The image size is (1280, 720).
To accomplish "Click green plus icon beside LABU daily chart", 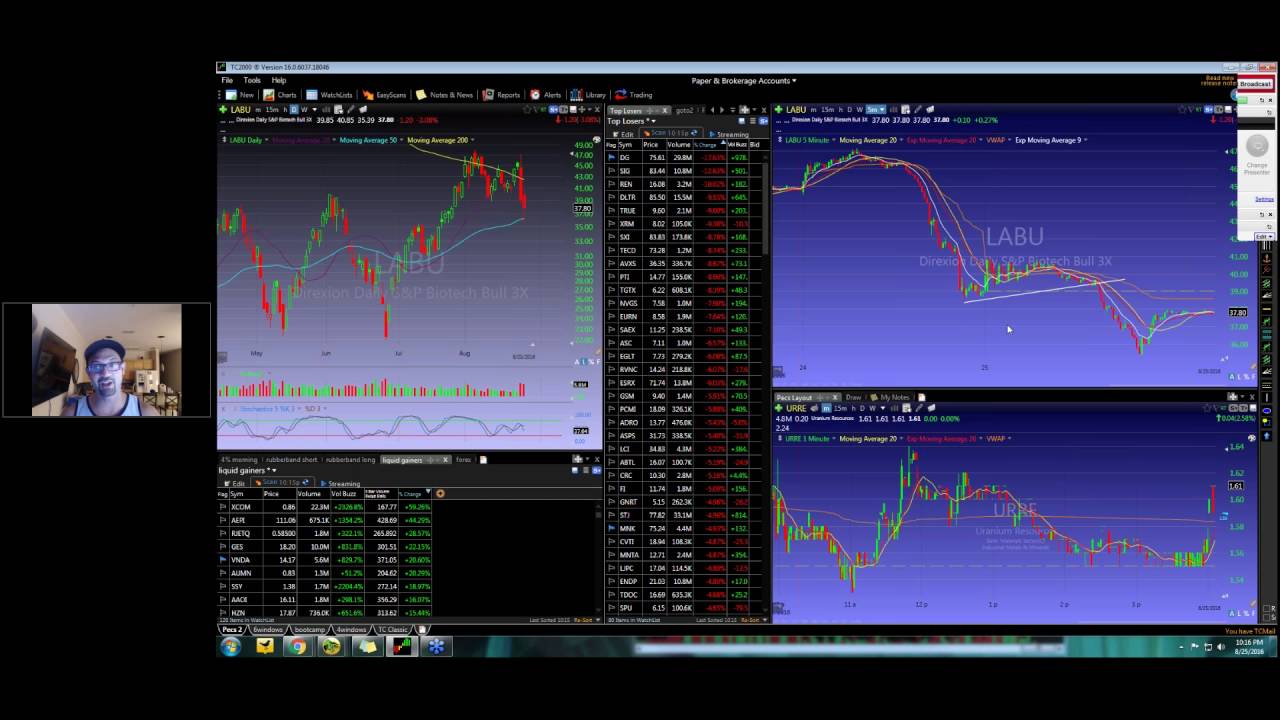I will (224, 109).
